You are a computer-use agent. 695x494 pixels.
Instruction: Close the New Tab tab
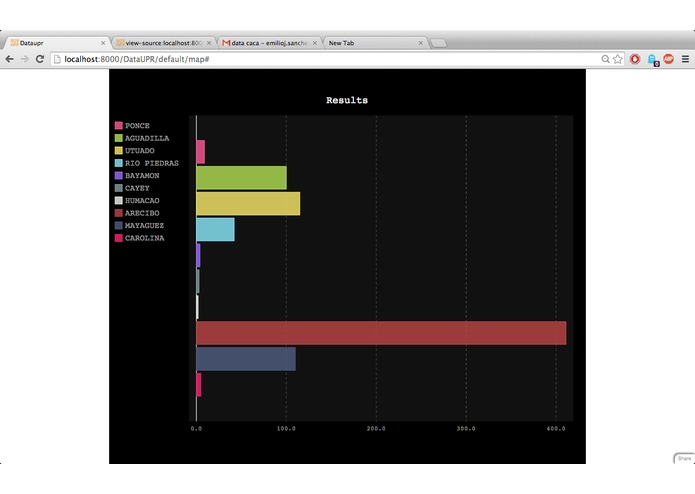[421, 43]
